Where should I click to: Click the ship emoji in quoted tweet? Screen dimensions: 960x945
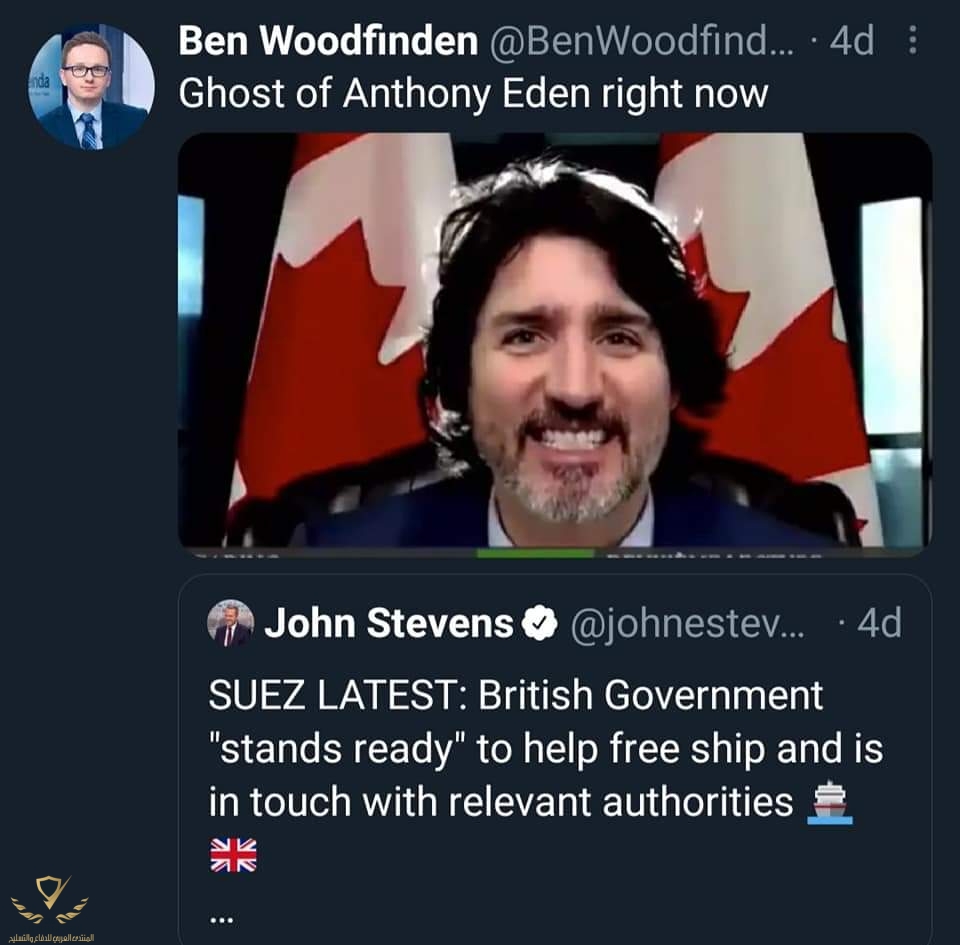(831, 803)
